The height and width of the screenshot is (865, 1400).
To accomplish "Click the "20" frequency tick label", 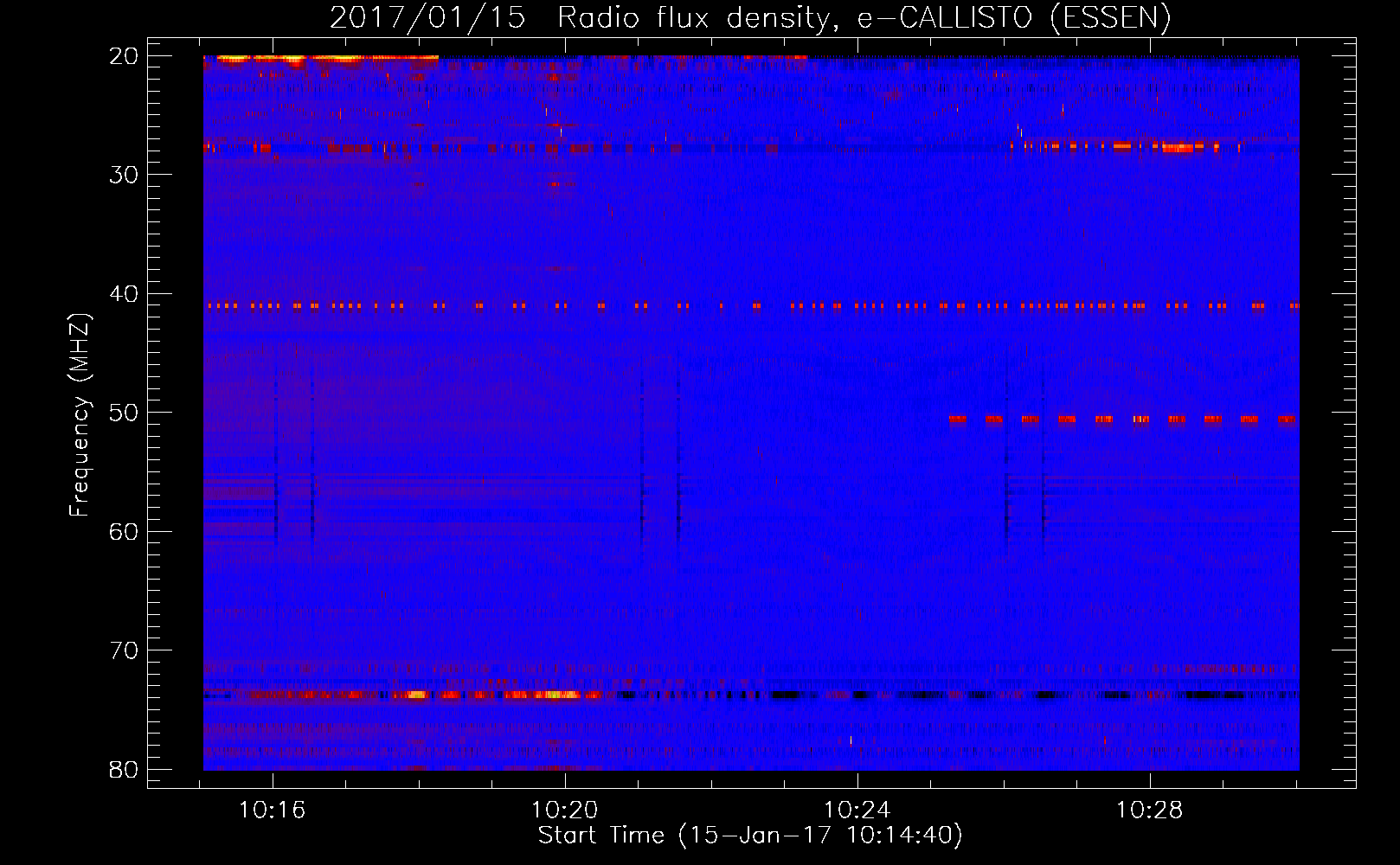I will tap(124, 56).
